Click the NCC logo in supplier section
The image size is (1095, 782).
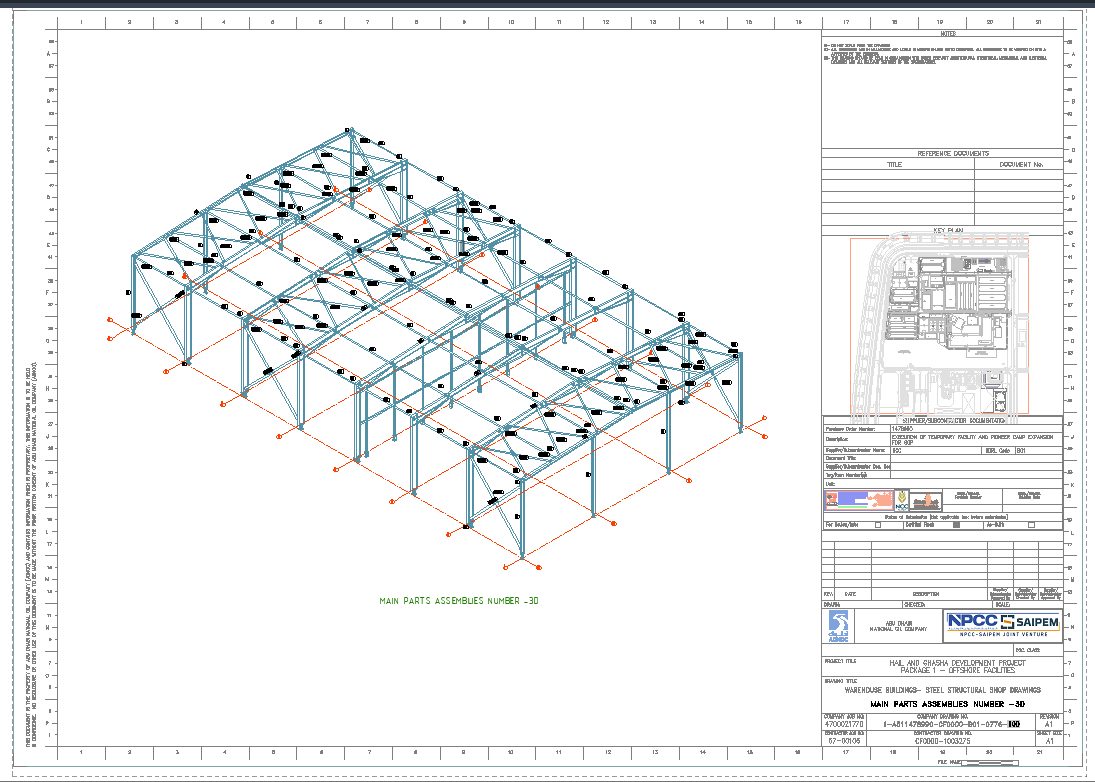click(x=902, y=500)
